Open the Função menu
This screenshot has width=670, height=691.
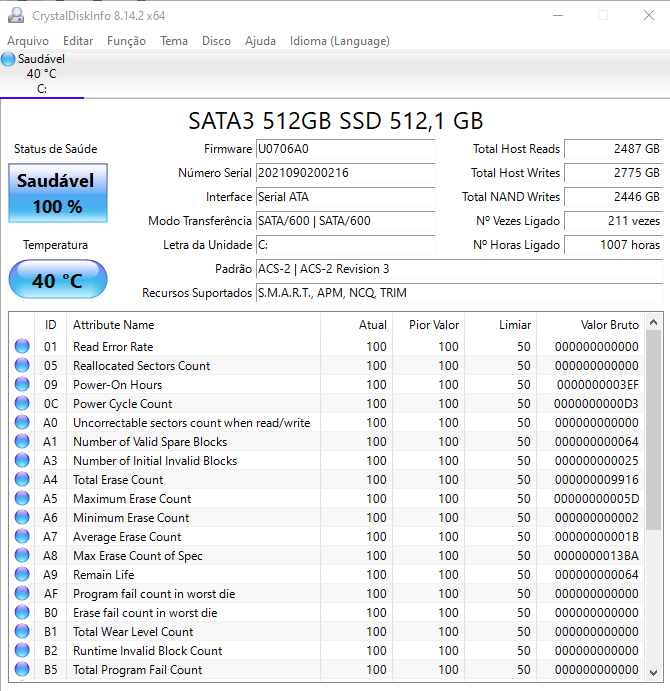[126, 41]
